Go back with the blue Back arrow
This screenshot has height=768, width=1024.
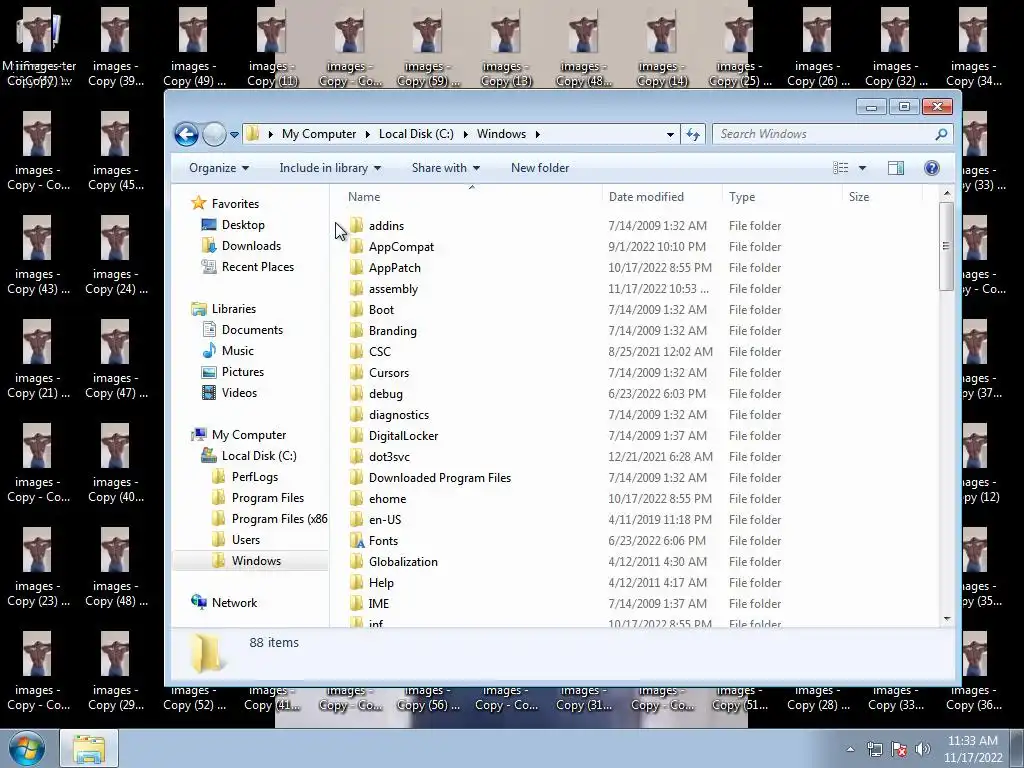[186, 135]
